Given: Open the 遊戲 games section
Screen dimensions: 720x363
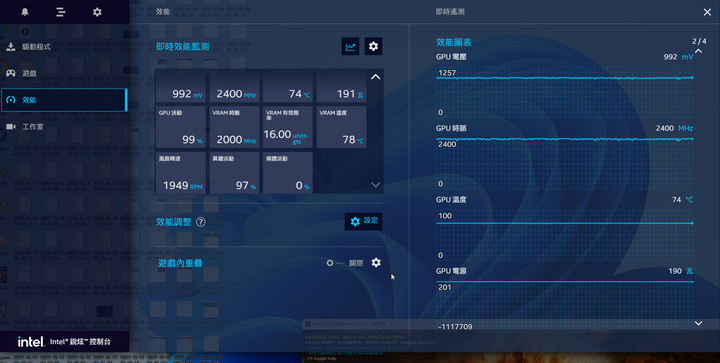Looking at the screenshot, I should pos(64,73).
